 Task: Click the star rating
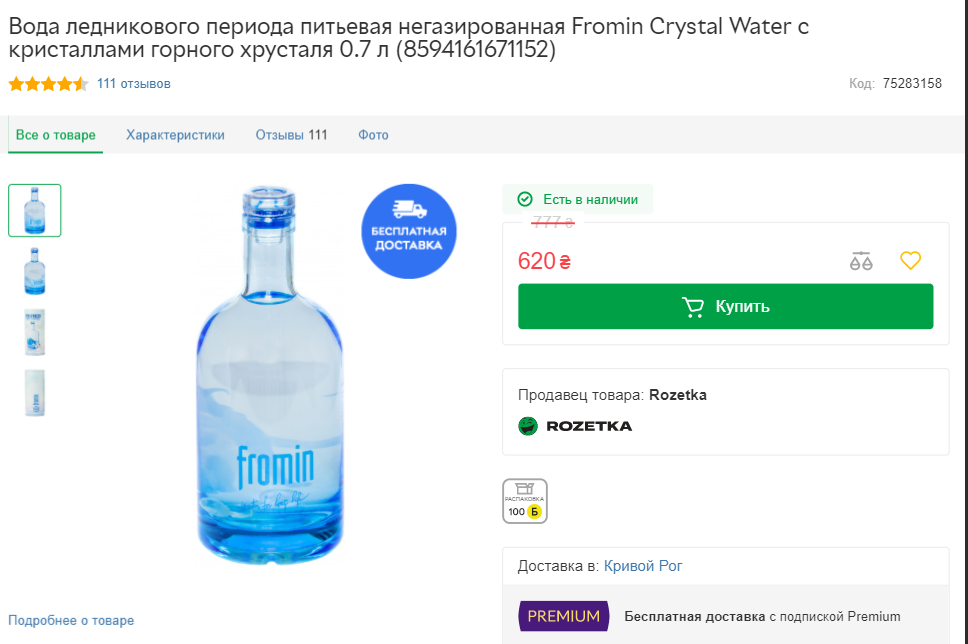(x=48, y=84)
